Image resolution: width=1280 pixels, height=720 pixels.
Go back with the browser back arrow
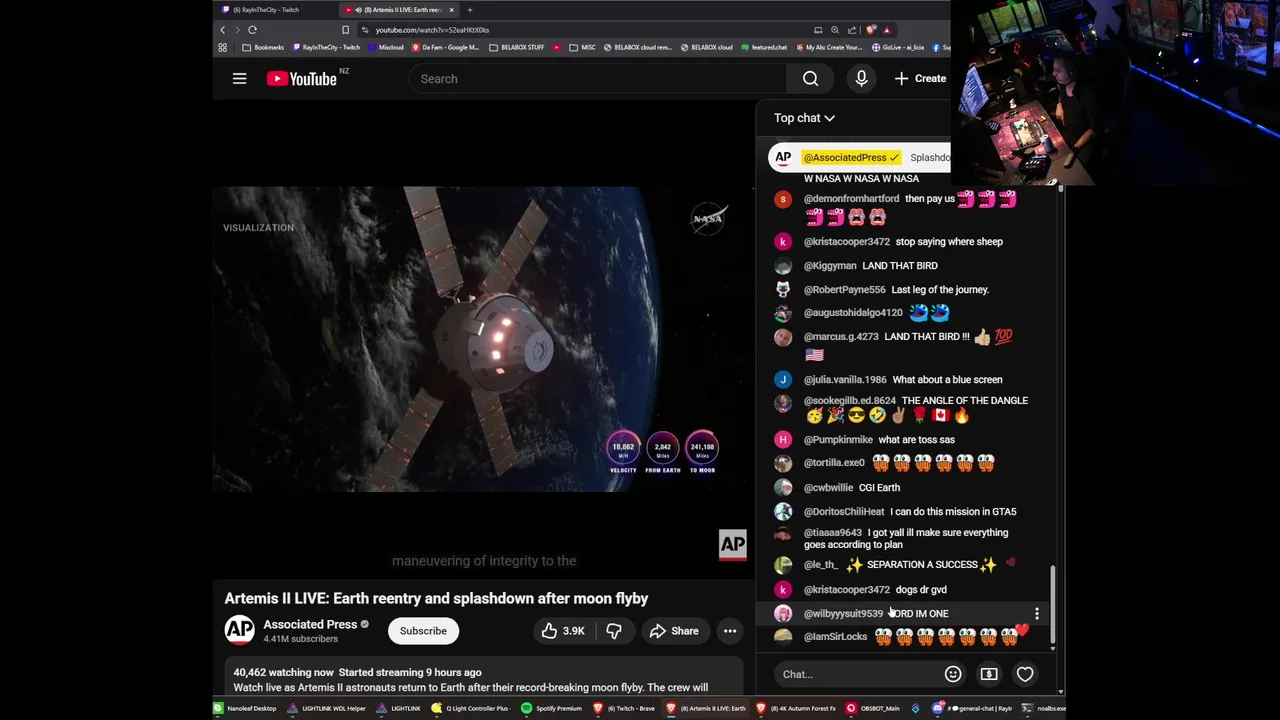point(222,30)
